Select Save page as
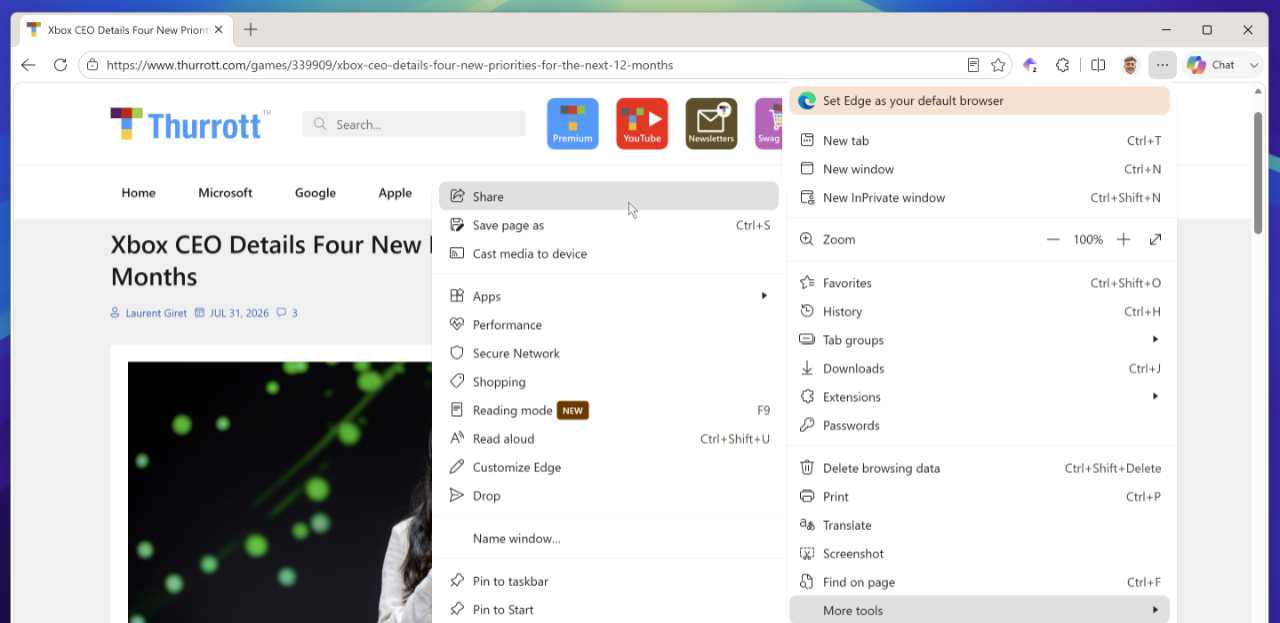 tap(608, 225)
